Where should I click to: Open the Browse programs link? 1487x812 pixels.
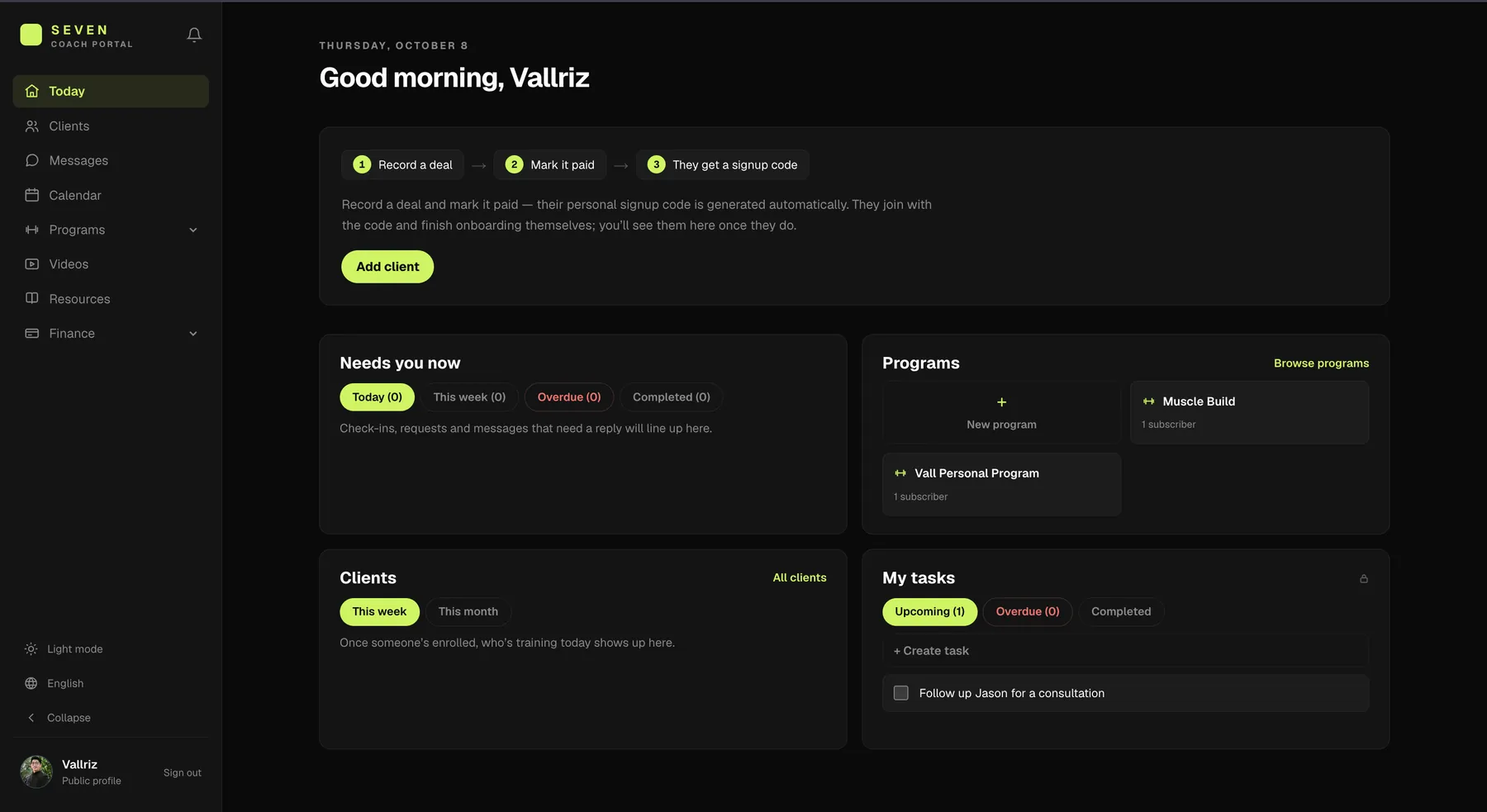pyautogui.click(x=1321, y=363)
